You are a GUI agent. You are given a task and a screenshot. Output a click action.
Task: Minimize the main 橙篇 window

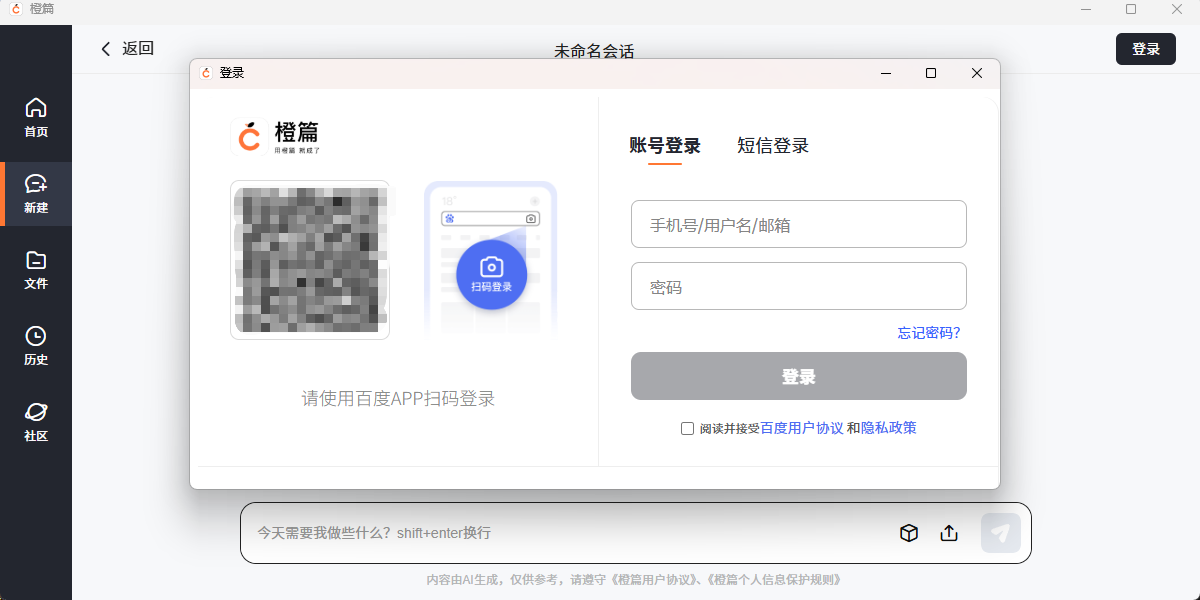[1086, 9]
